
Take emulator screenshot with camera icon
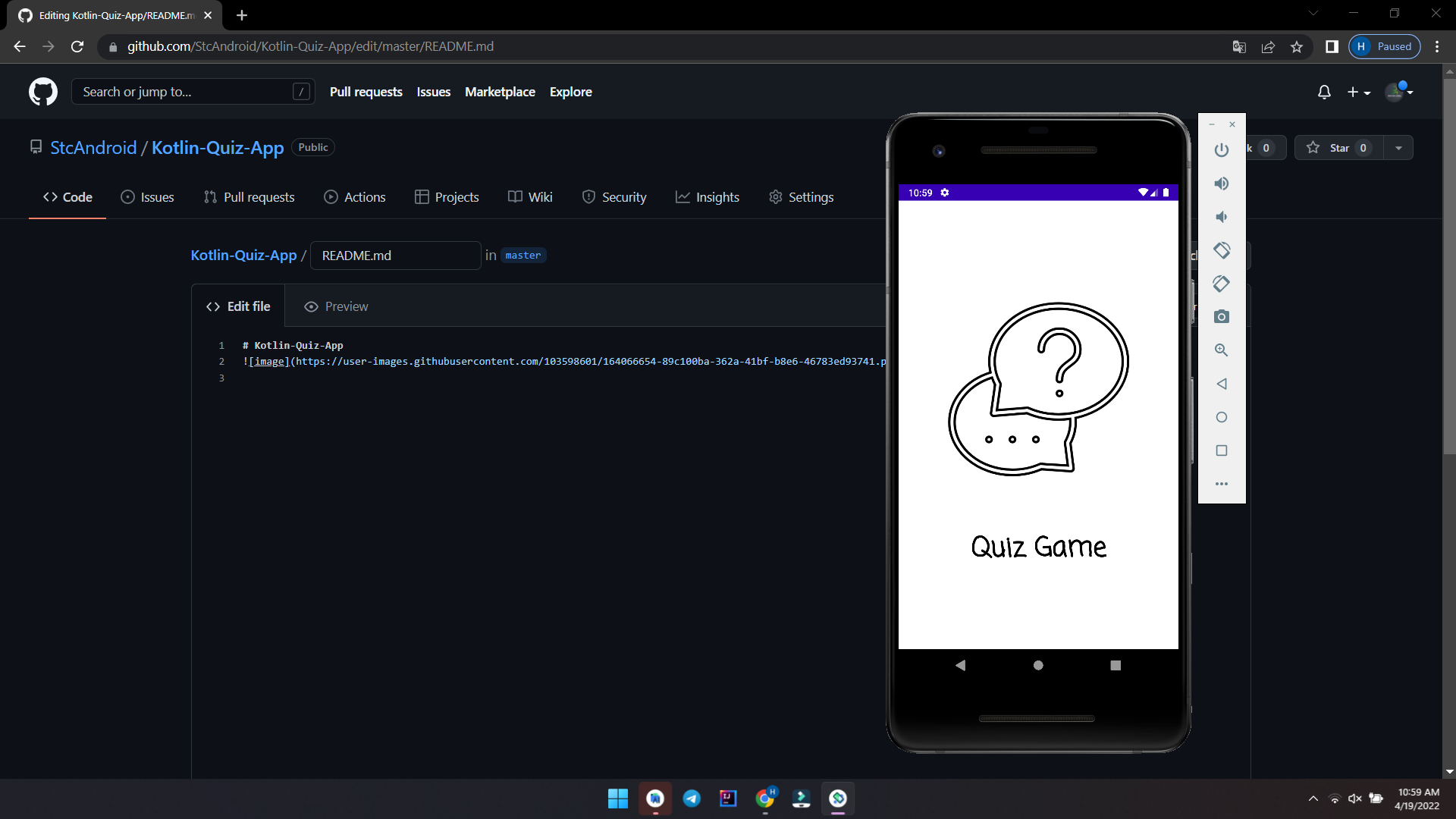(x=1221, y=317)
